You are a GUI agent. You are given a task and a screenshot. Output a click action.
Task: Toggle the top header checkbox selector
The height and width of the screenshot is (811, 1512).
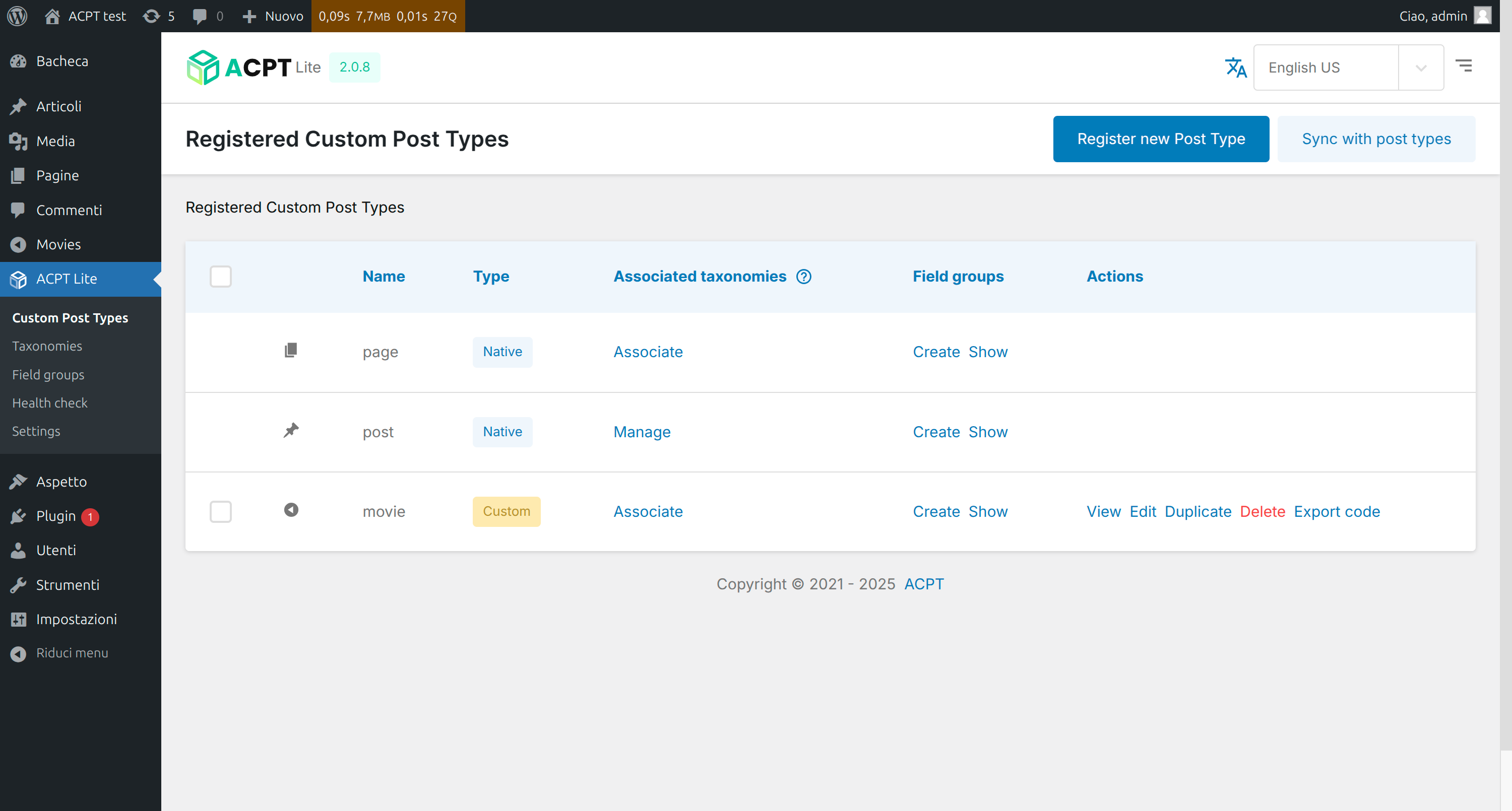220,277
